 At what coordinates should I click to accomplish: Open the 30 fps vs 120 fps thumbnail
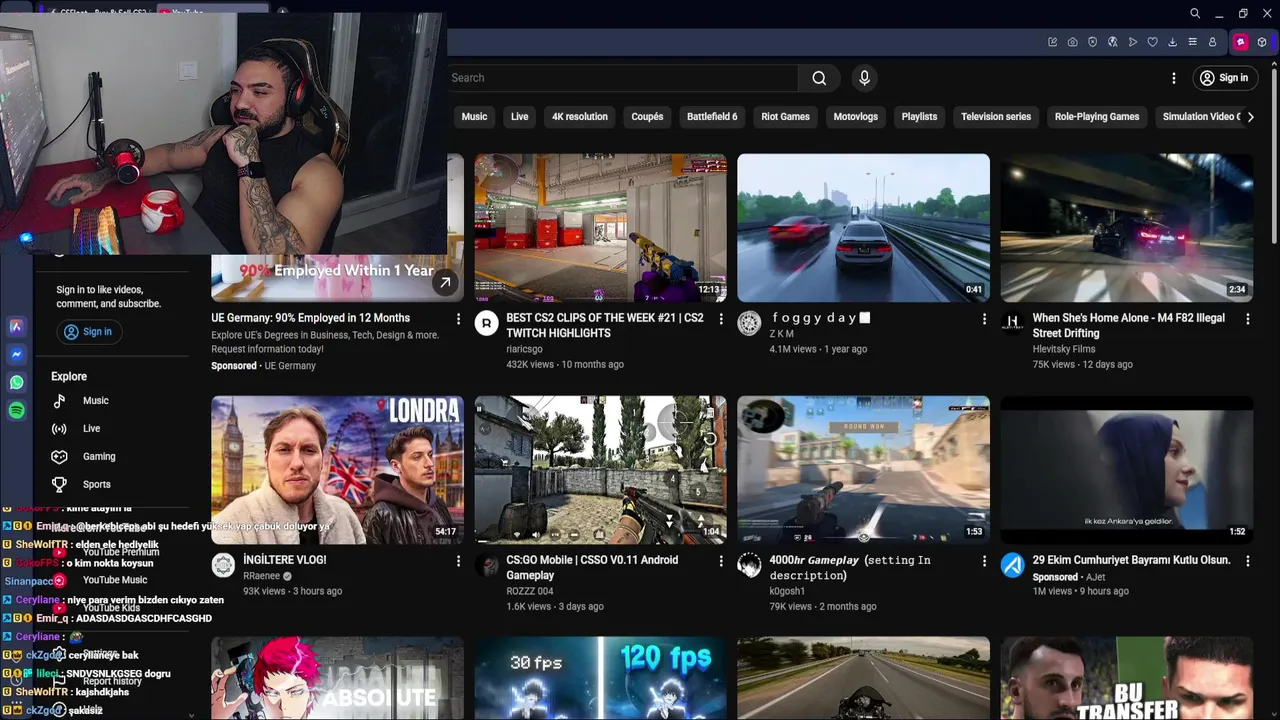(601, 678)
